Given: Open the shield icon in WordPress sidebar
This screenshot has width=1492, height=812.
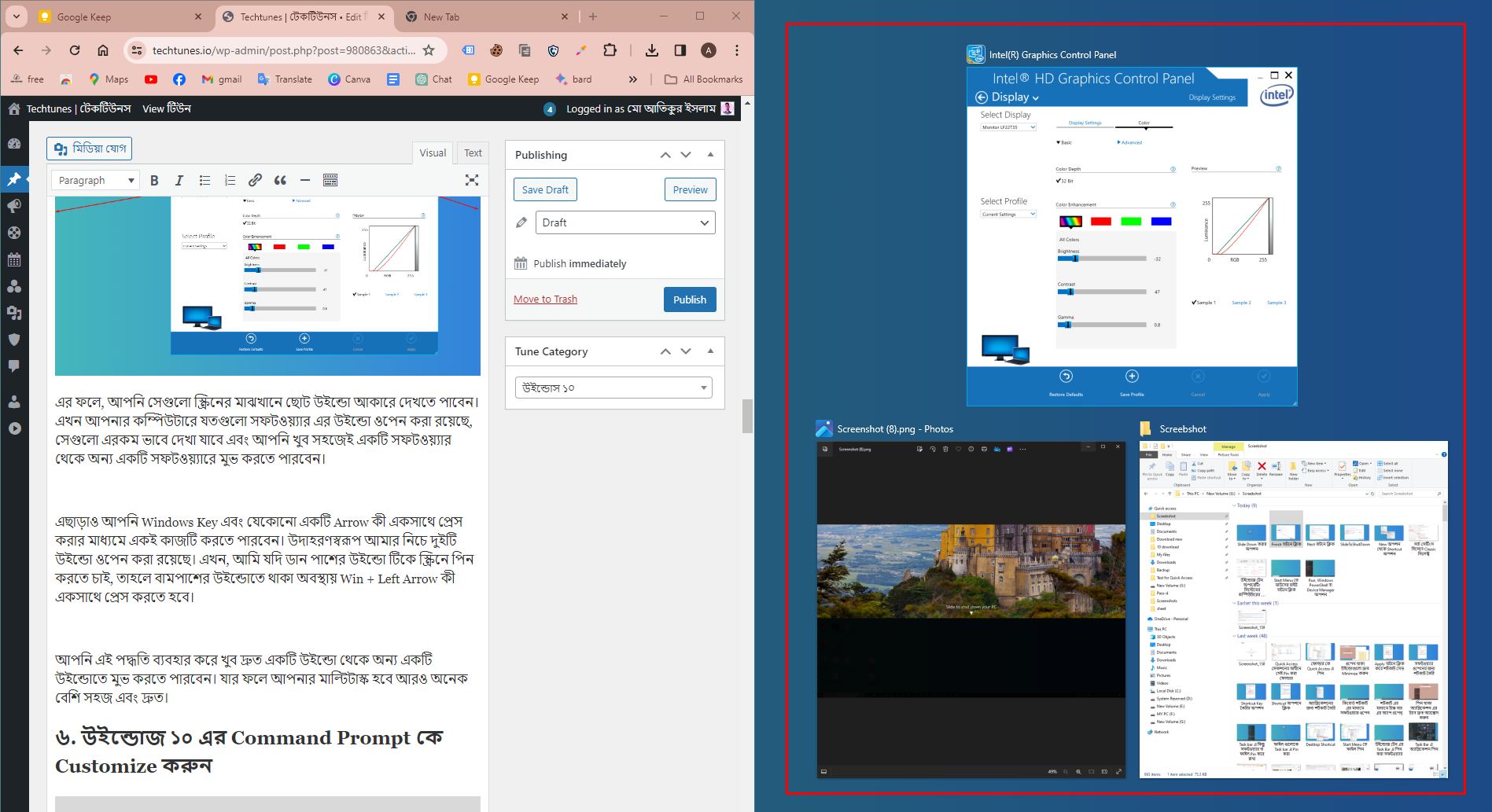Looking at the screenshot, I should (x=14, y=340).
